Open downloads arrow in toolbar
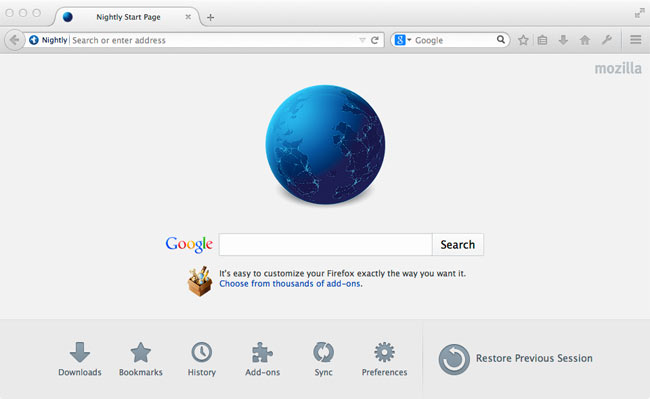Image resolution: width=650 pixels, height=399 pixels. pyautogui.click(x=563, y=40)
